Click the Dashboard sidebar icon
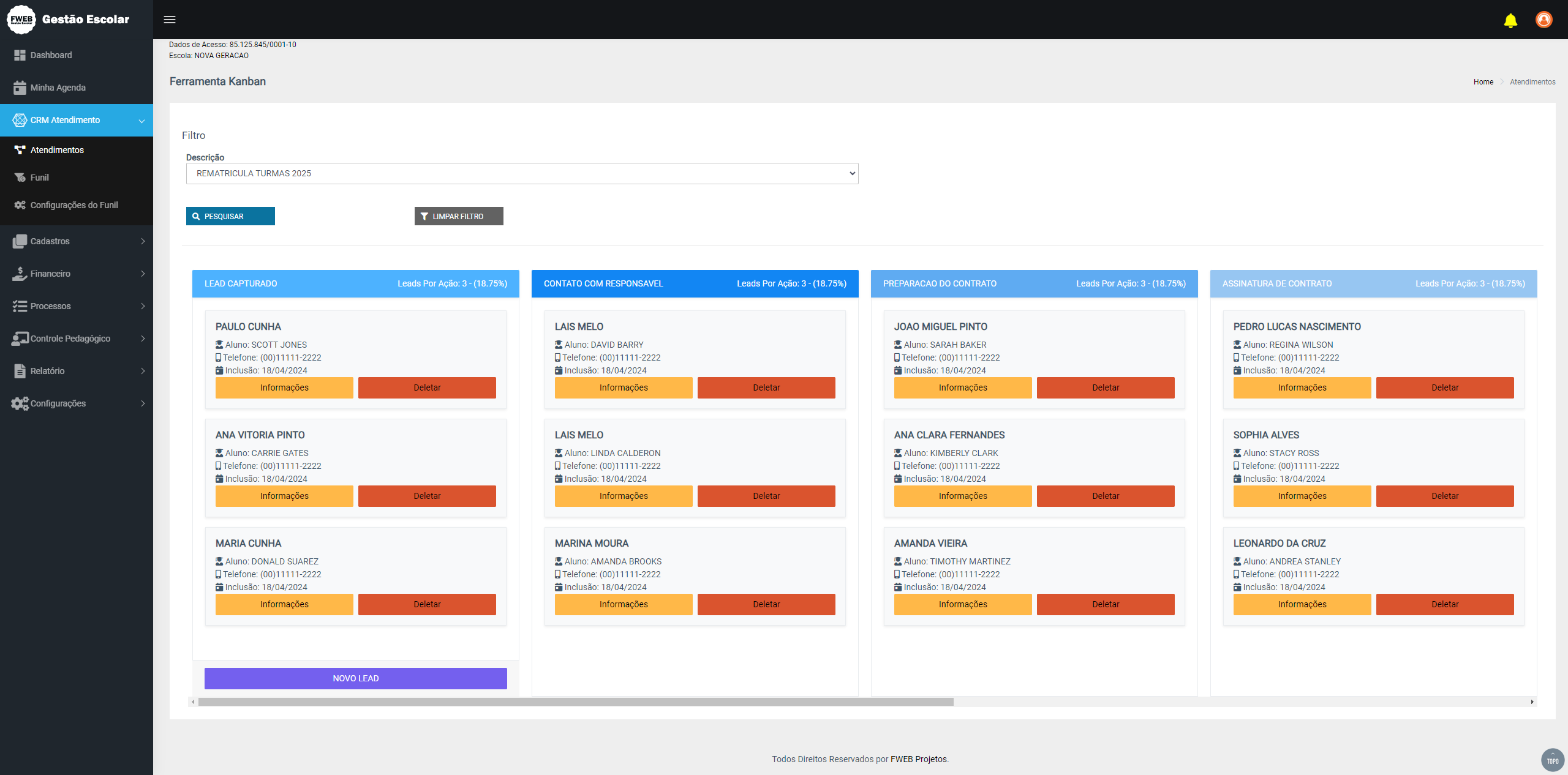This screenshot has width=1568, height=775. click(x=20, y=55)
